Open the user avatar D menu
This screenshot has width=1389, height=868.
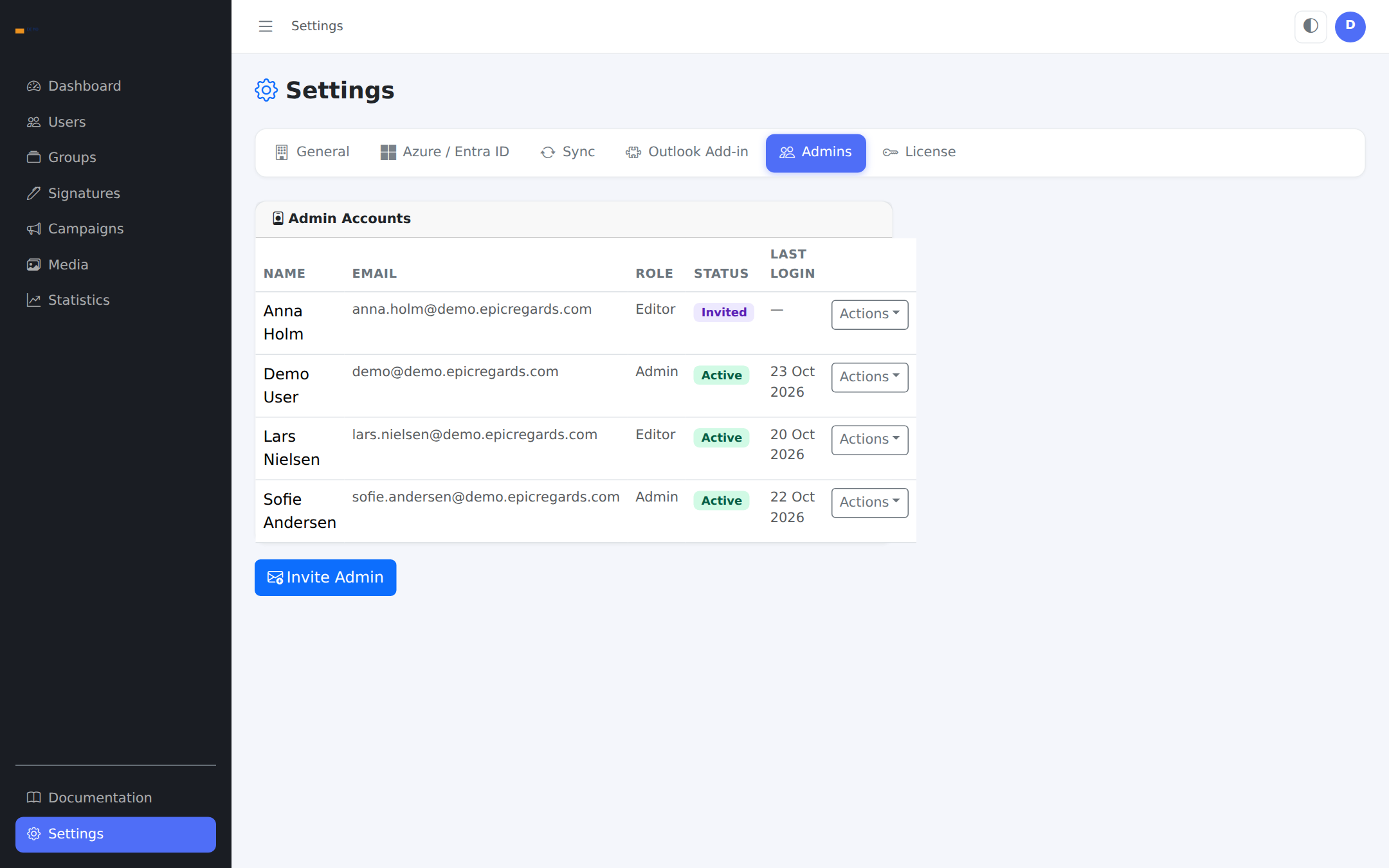1350,26
